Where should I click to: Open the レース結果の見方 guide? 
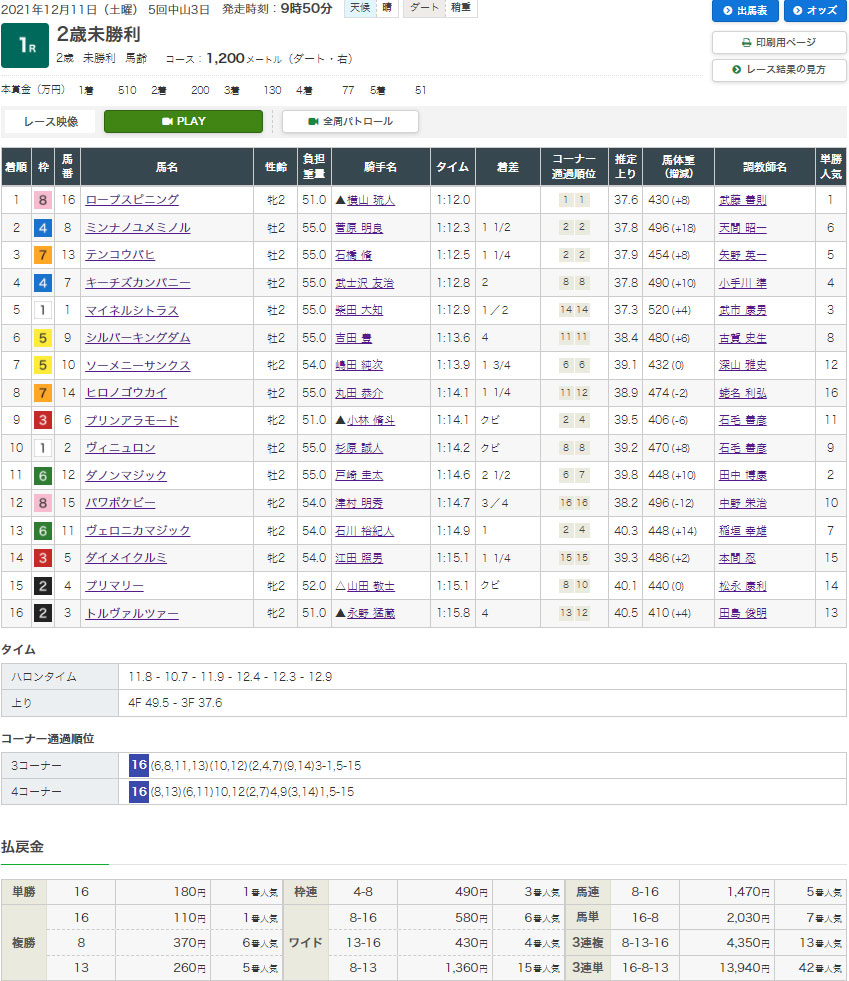click(779, 70)
